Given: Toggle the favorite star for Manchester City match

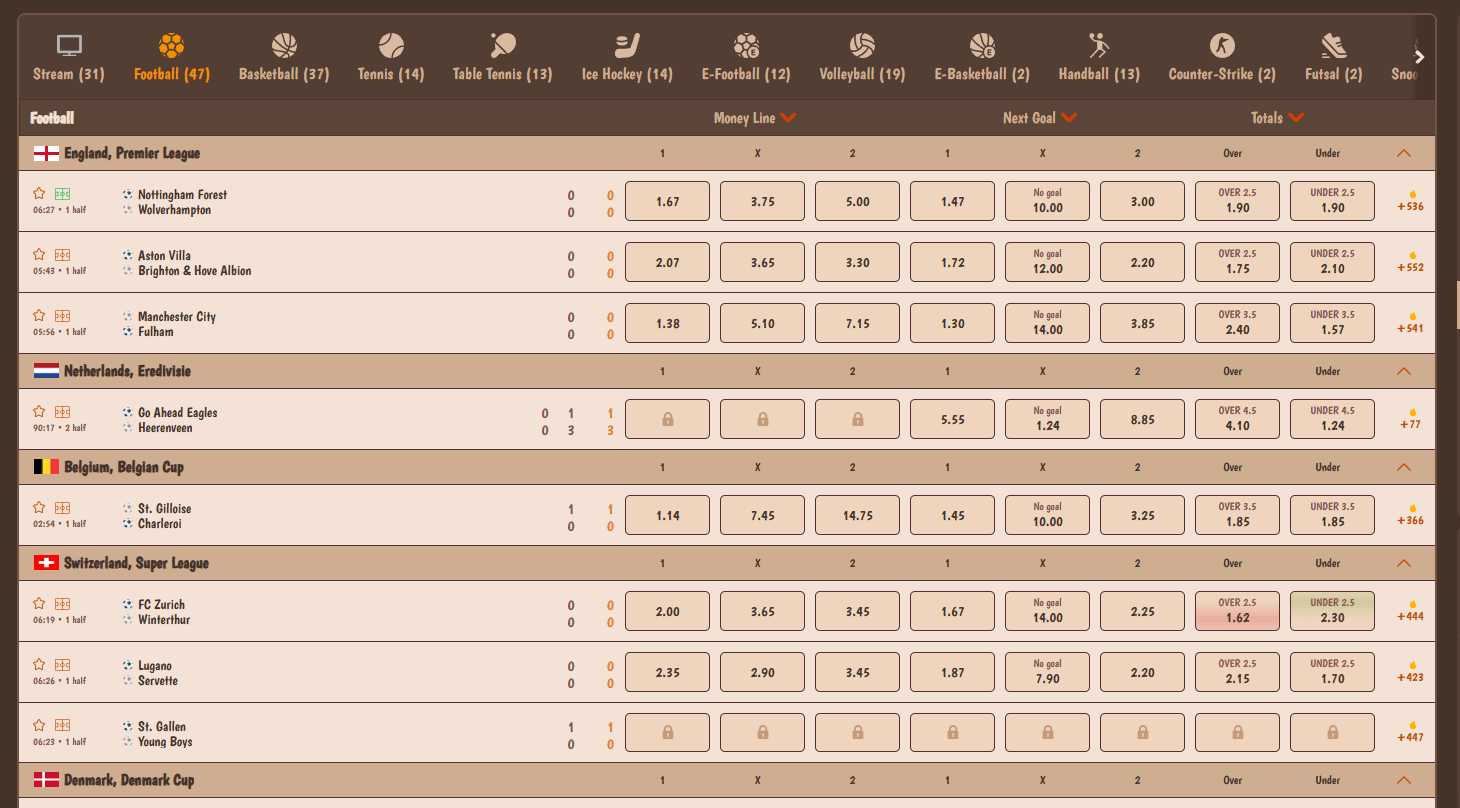Looking at the screenshot, I should coord(40,316).
